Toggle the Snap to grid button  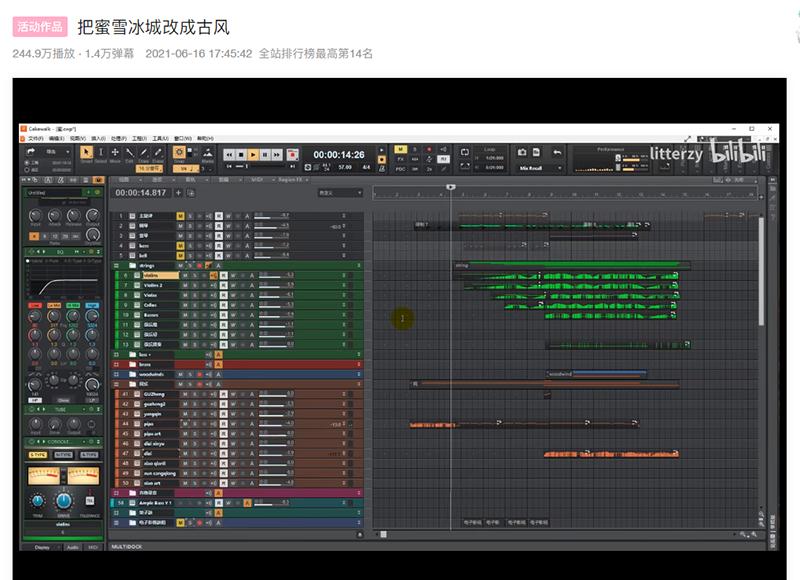click(179, 154)
